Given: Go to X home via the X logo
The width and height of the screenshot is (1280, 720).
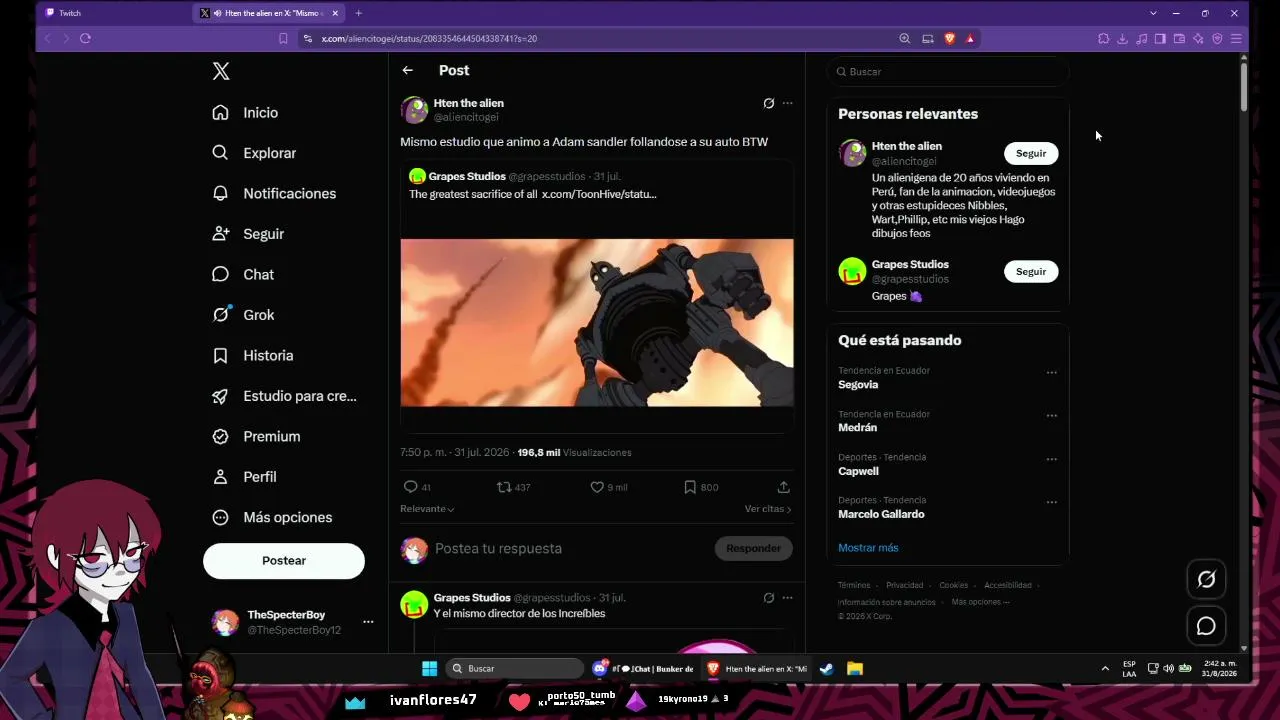Looking at the screenshot, I should [x=221, y=71].
